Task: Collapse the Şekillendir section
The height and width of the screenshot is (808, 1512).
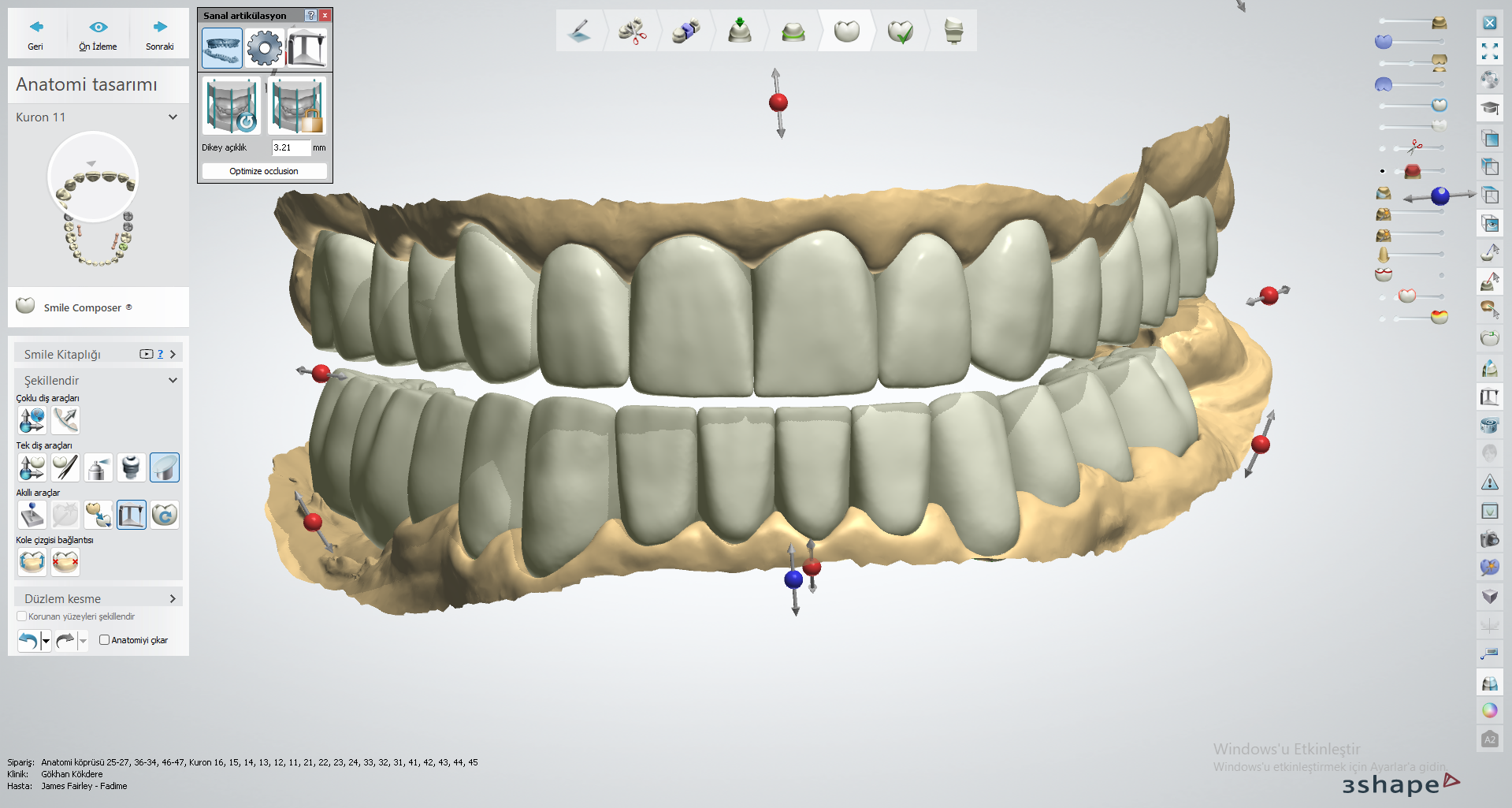Action: click(173, 380)
